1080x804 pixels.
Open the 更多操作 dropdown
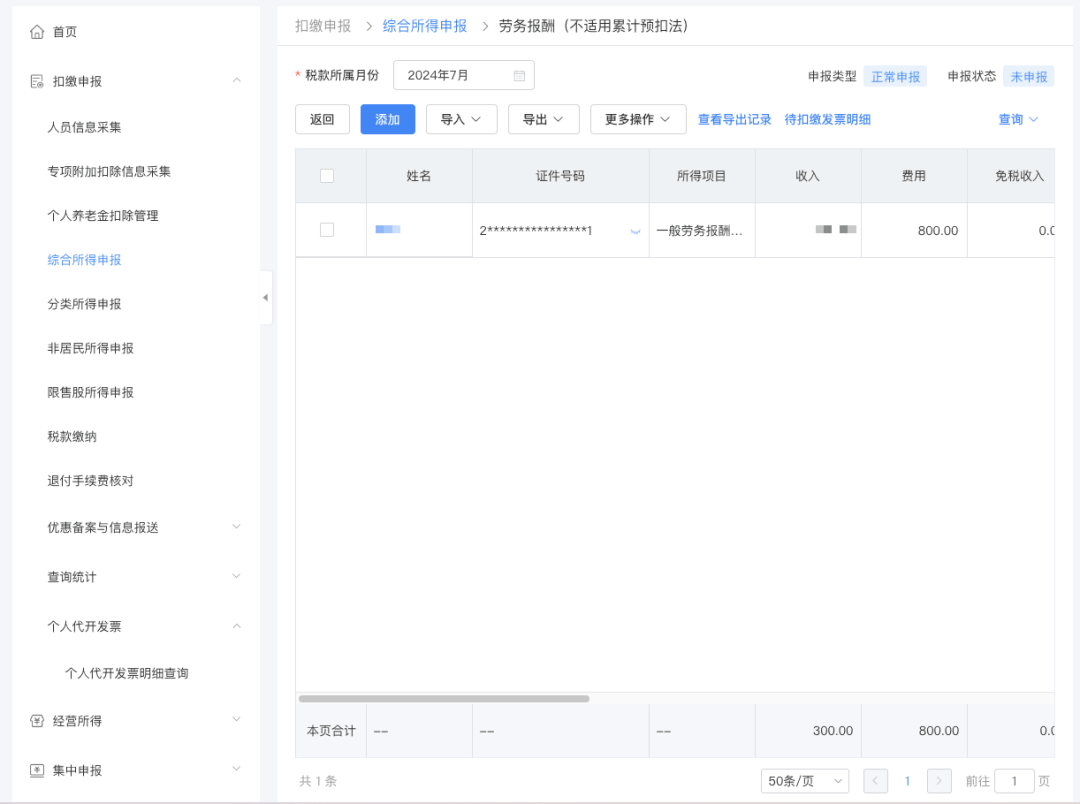(637, 119)
